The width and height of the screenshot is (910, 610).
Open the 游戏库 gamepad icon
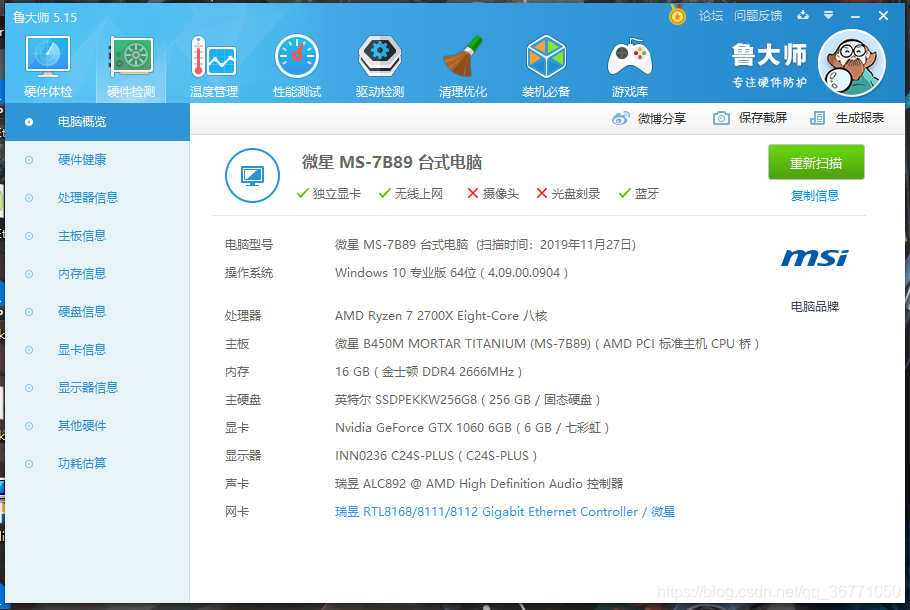(x=630, y=66)
